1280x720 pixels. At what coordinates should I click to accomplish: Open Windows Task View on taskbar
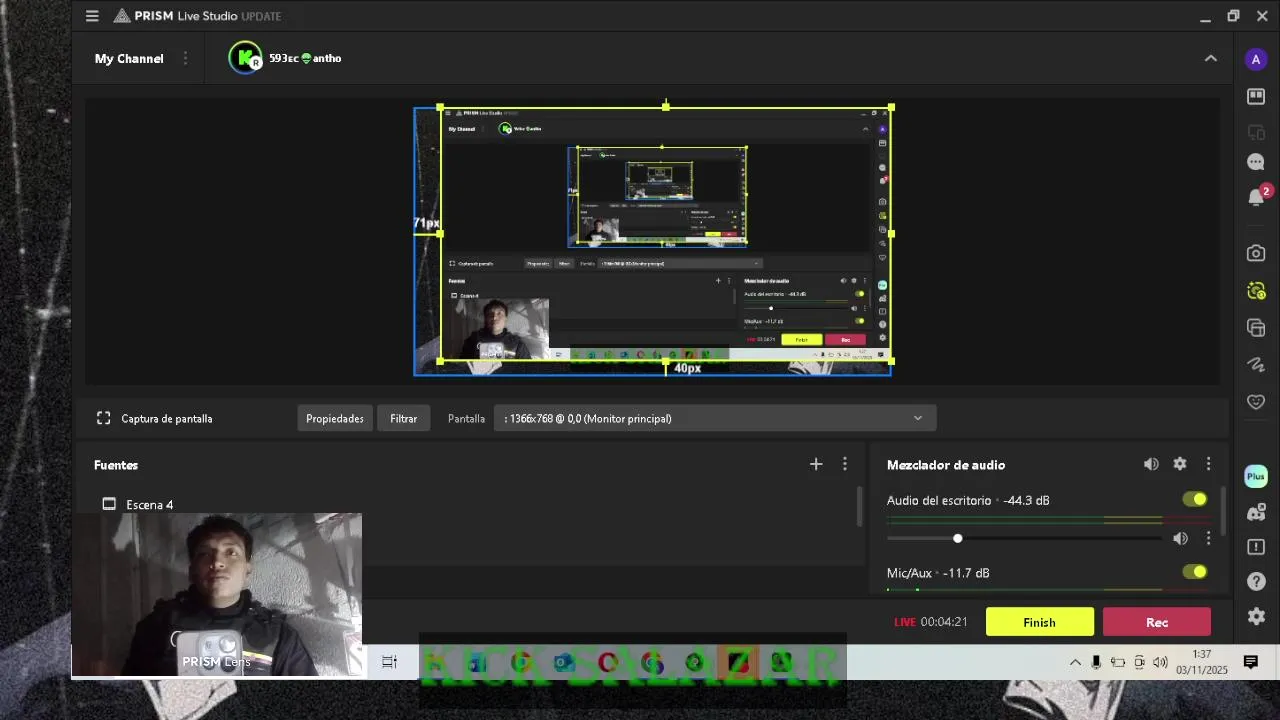pyautogui.click(x=390, y=662)
